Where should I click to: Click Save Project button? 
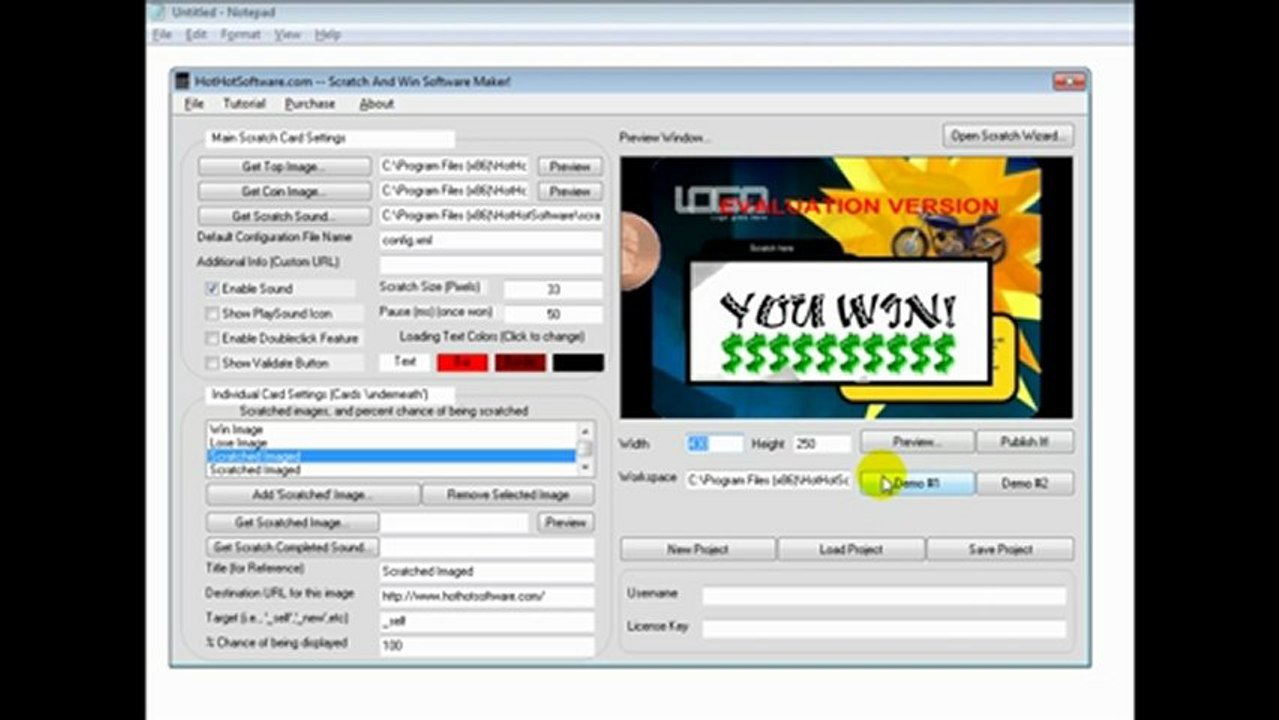click(x=1000, y=549)
